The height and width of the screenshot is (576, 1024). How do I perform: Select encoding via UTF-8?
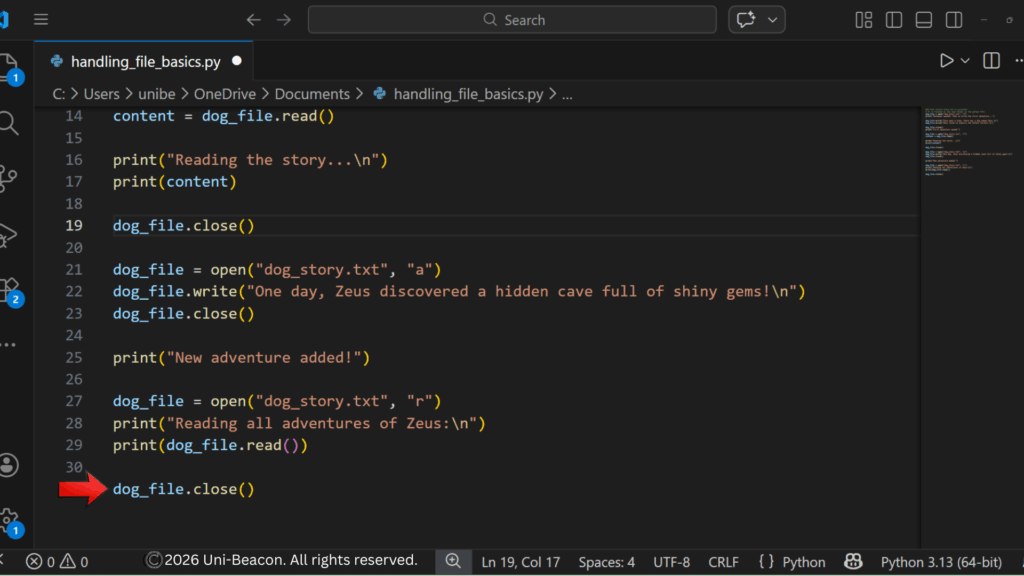click(x=671, y=562)
